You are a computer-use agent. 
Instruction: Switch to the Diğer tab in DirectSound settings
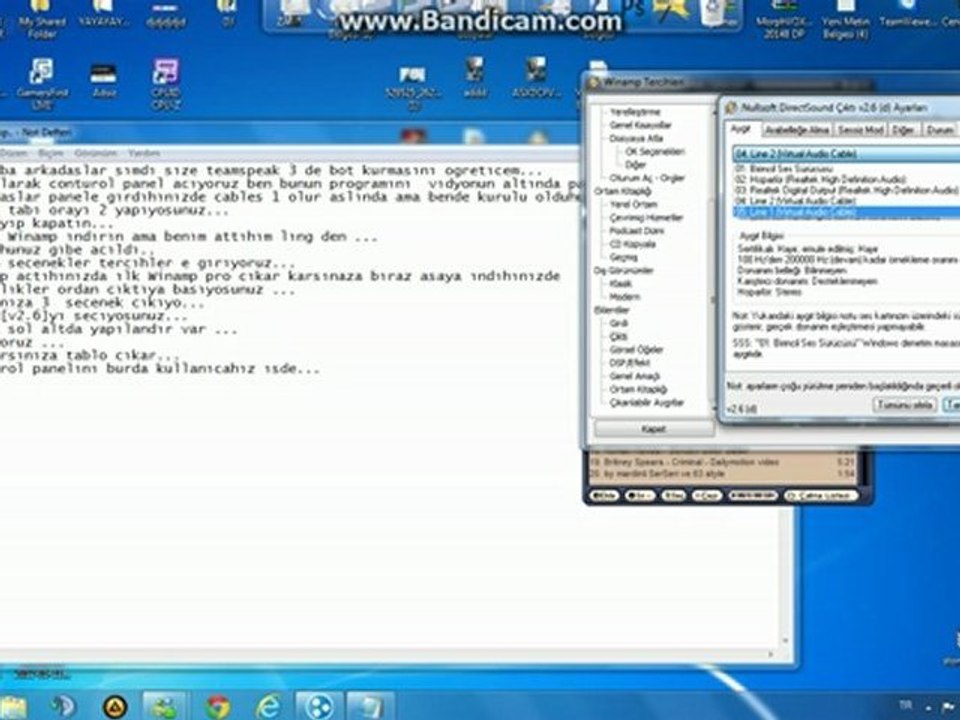pos(903,130)
